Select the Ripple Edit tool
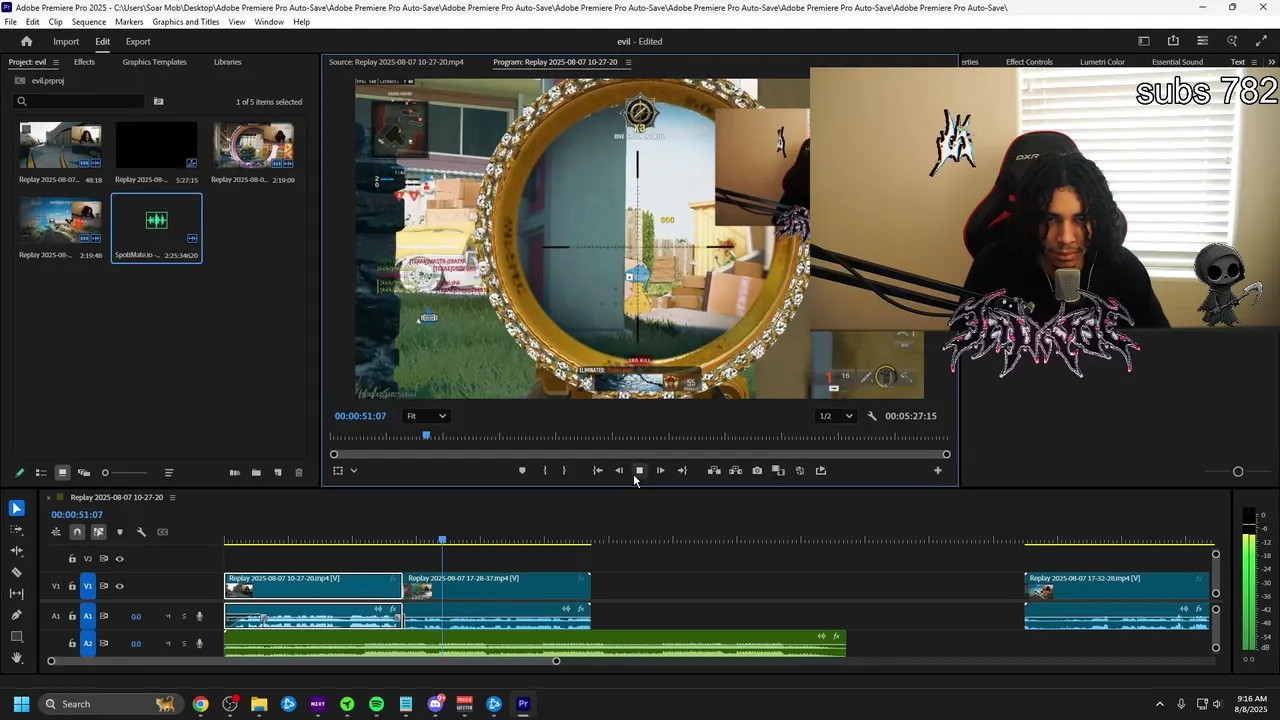 17,551
